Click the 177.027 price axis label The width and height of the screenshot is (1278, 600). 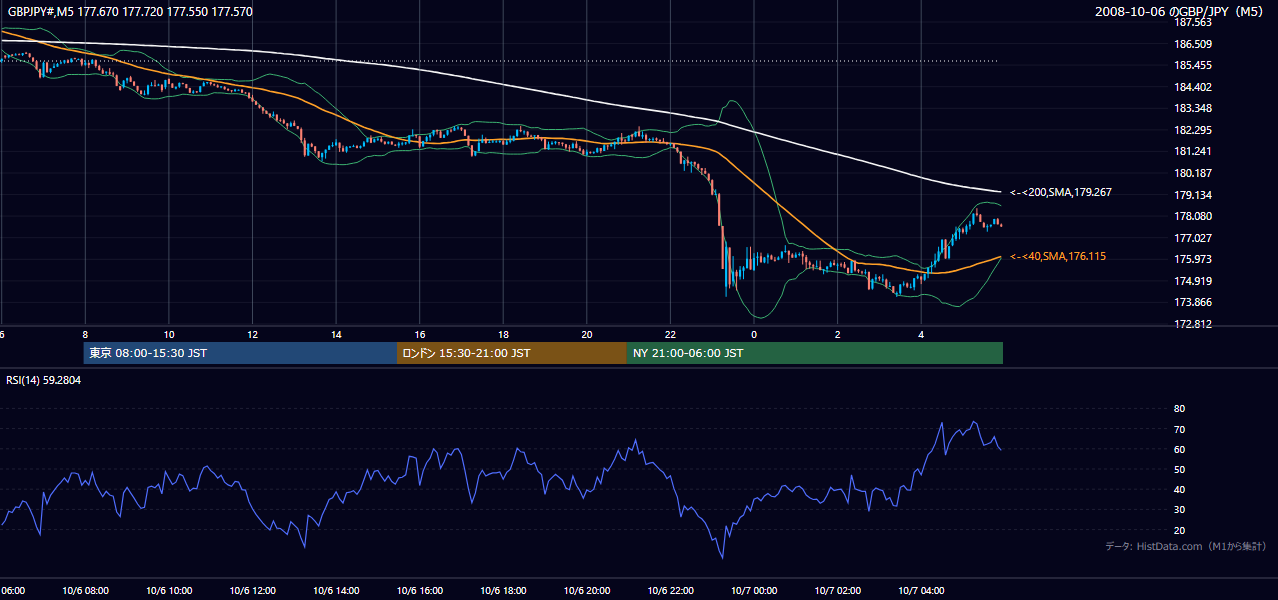[x=1192, y=238]
